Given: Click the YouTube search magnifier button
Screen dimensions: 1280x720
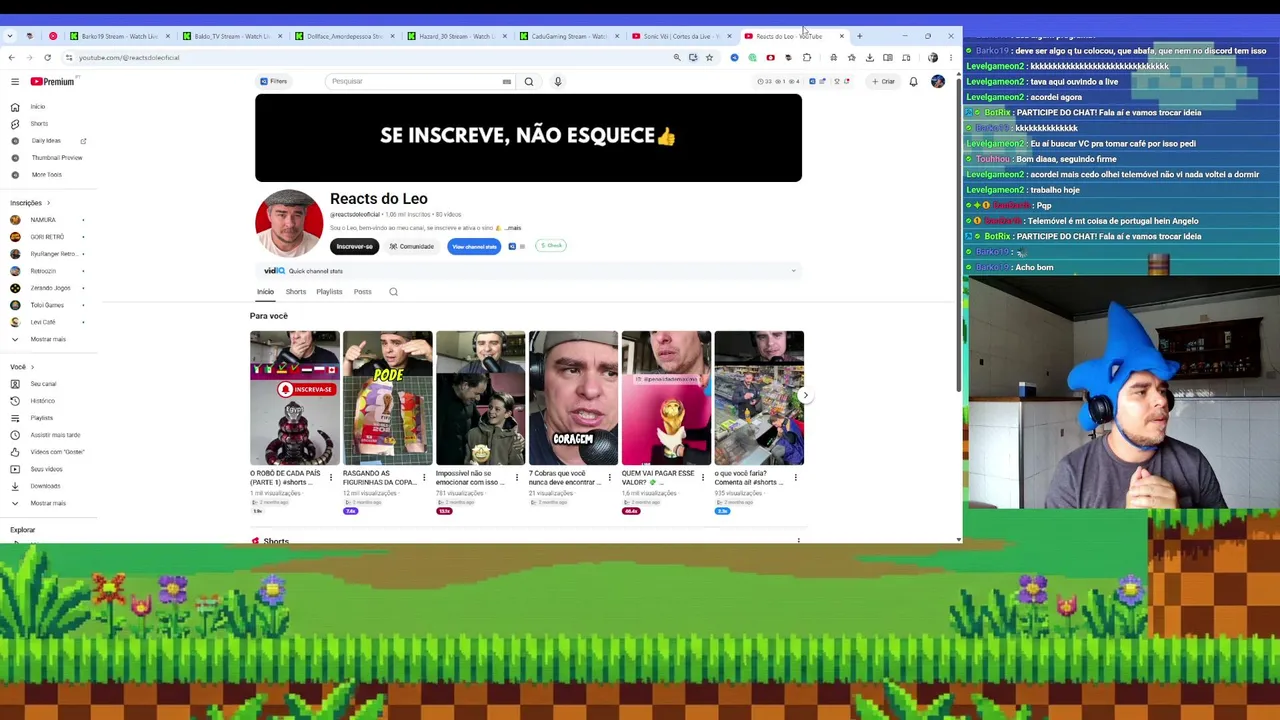Looking at the screenshot, I should click(529, 81).
